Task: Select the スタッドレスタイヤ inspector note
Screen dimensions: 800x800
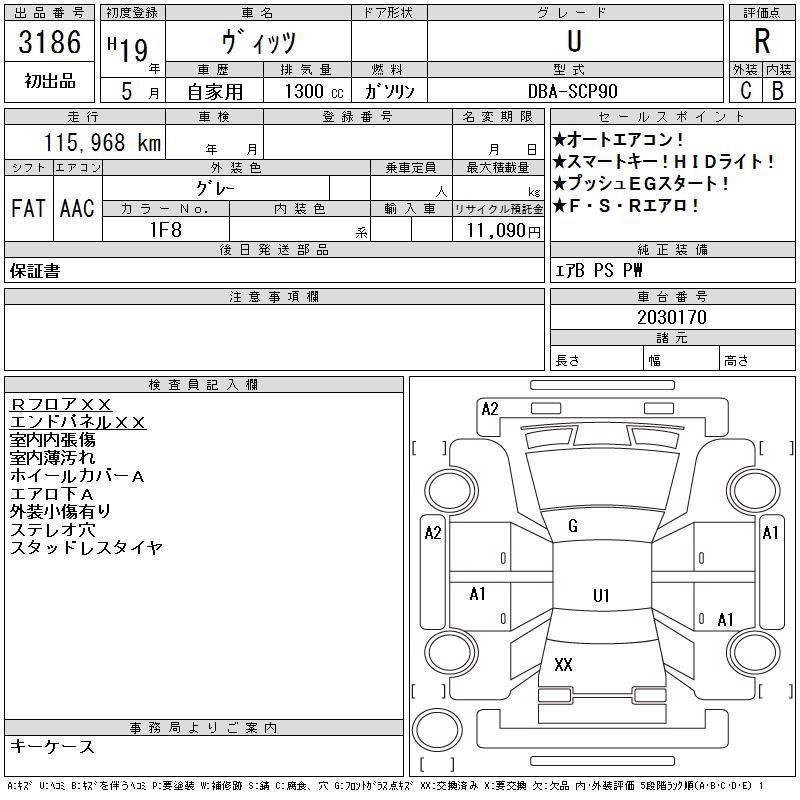Action: click(x=86, y=548)
